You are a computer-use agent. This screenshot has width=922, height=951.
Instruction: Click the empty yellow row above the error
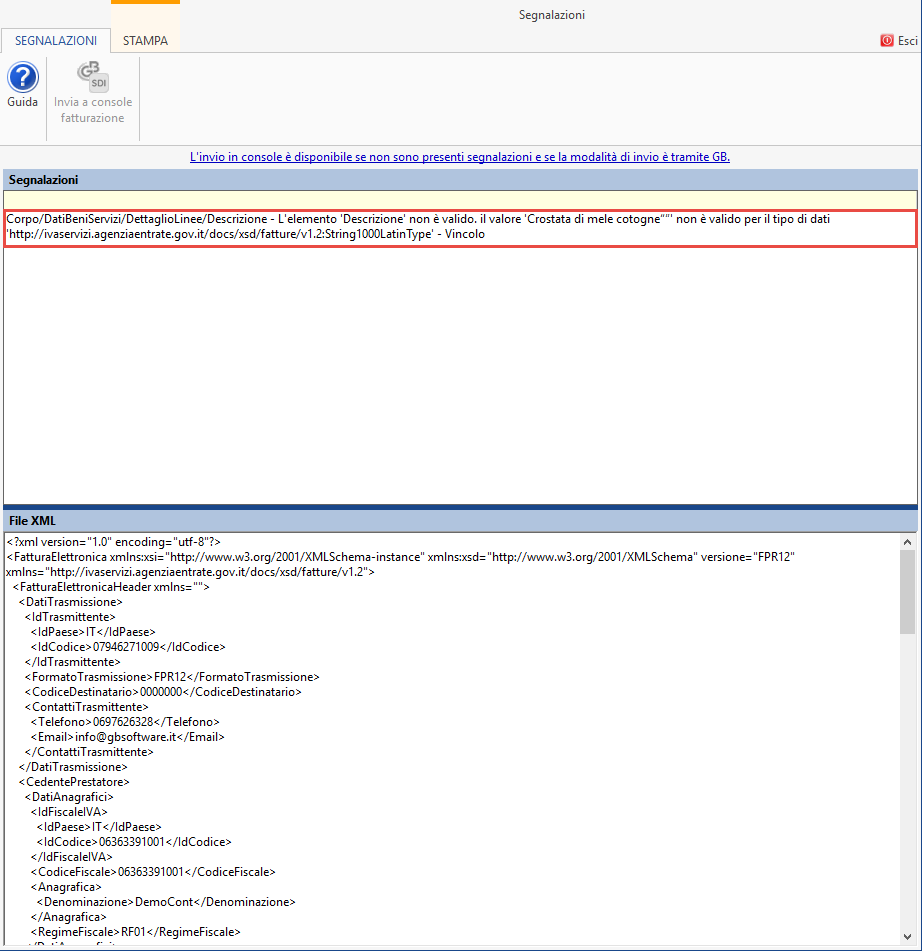click(x=460, y=200)
